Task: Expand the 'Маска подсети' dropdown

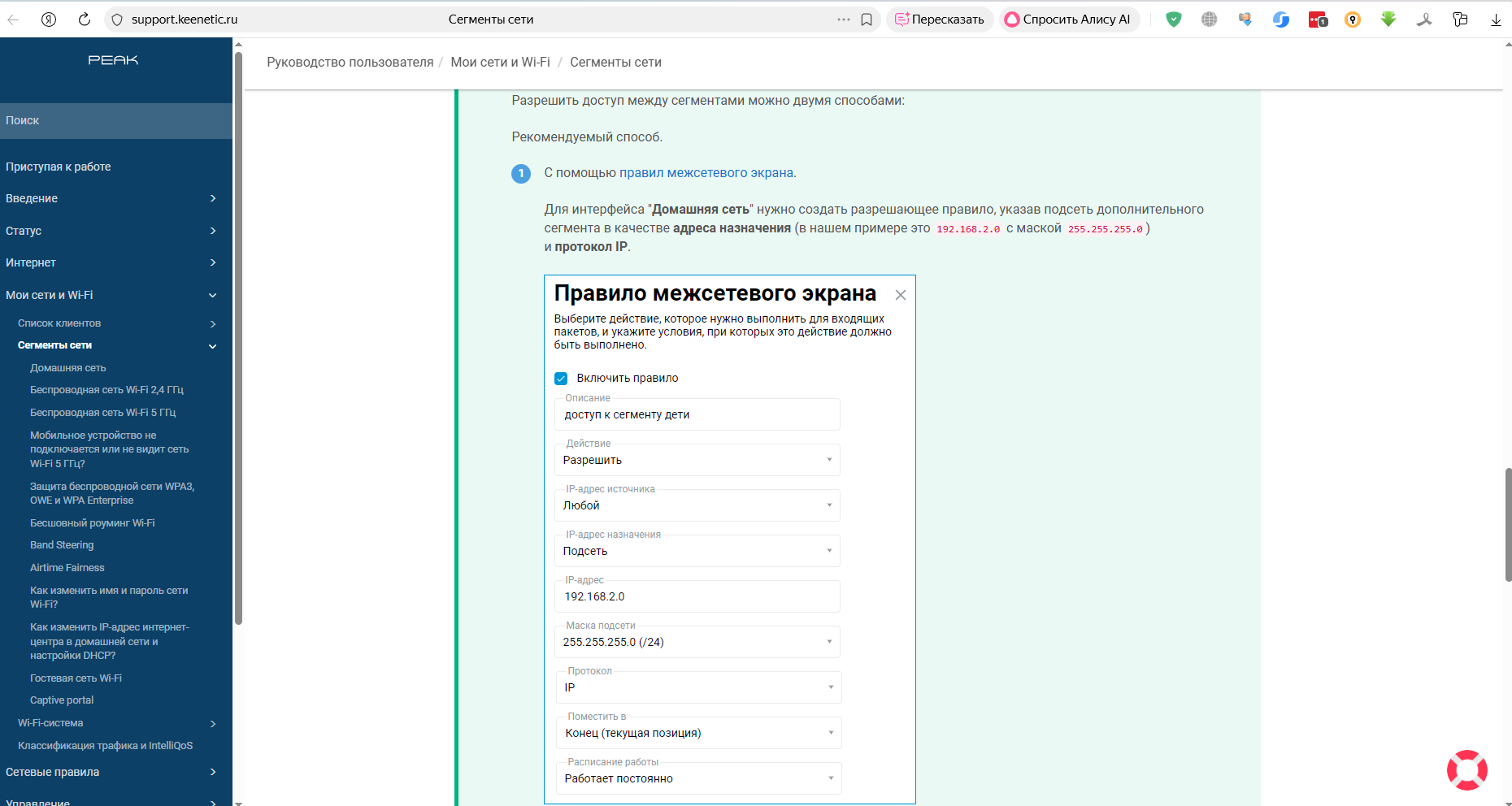Action: (x=697, y=642)
